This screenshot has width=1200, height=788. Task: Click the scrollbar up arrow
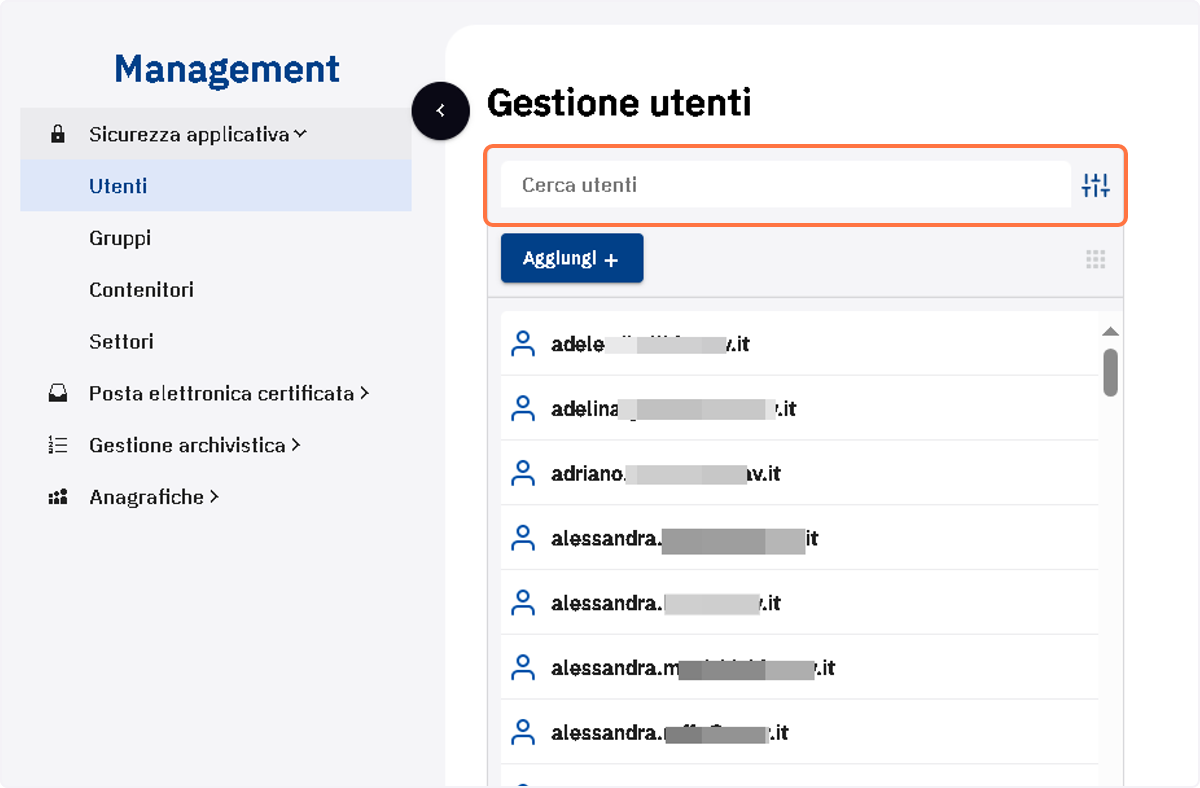pos(1110,332)
